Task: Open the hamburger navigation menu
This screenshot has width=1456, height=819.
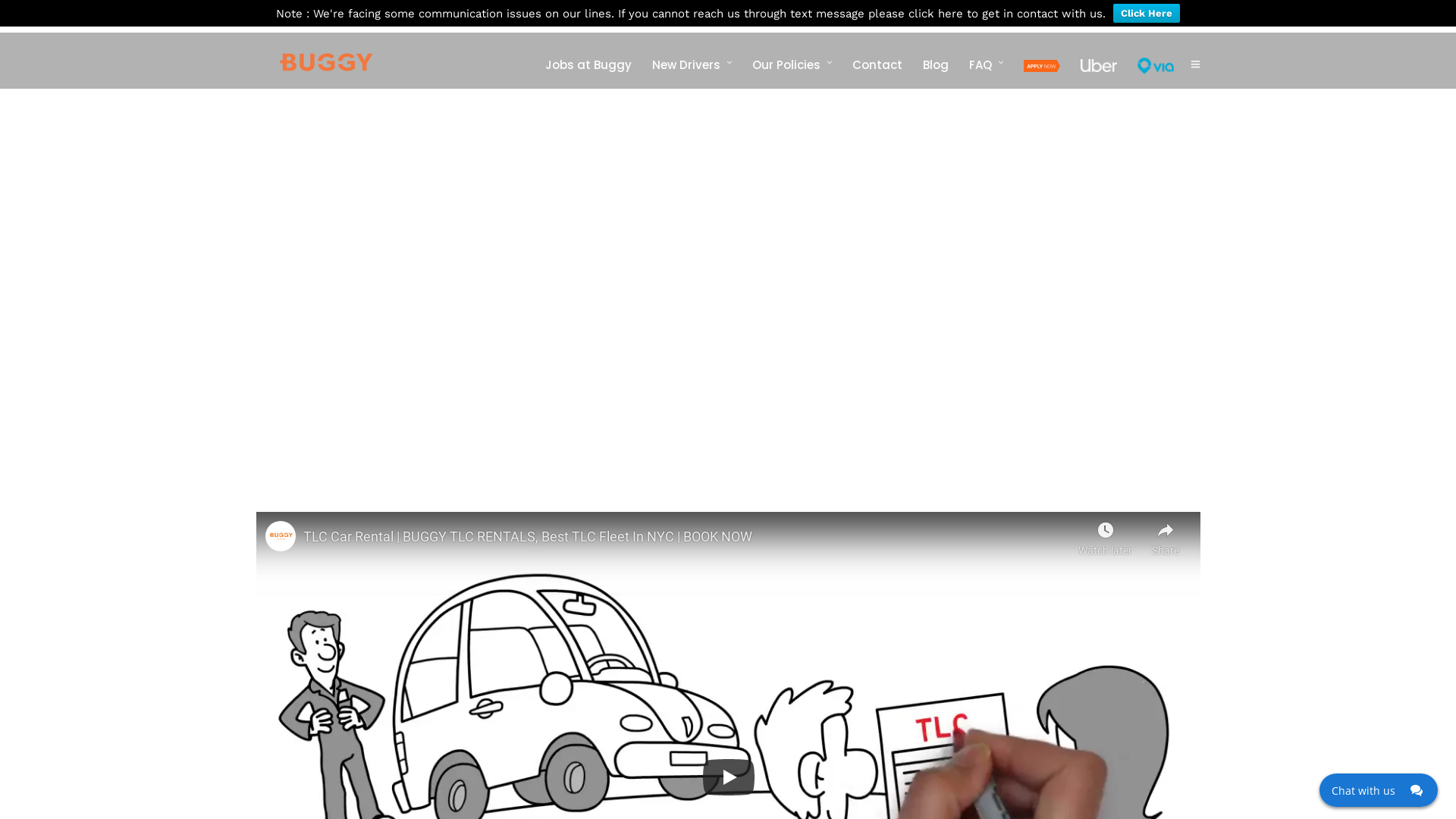Action: (1195, 64)
